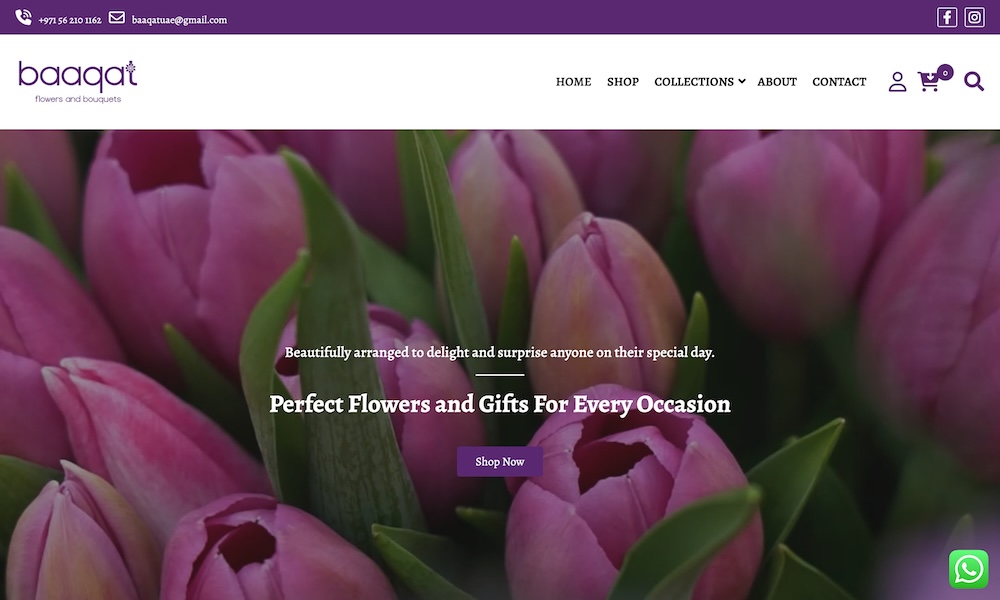Click the baaqat logo
Image resolution: width=1000 pixels, height=600 pixels.
point(78,82)
